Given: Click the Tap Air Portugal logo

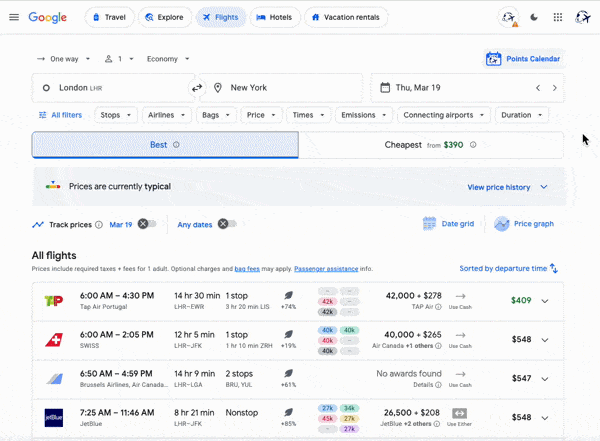Looking at the screenshot, I should (54, 301).
